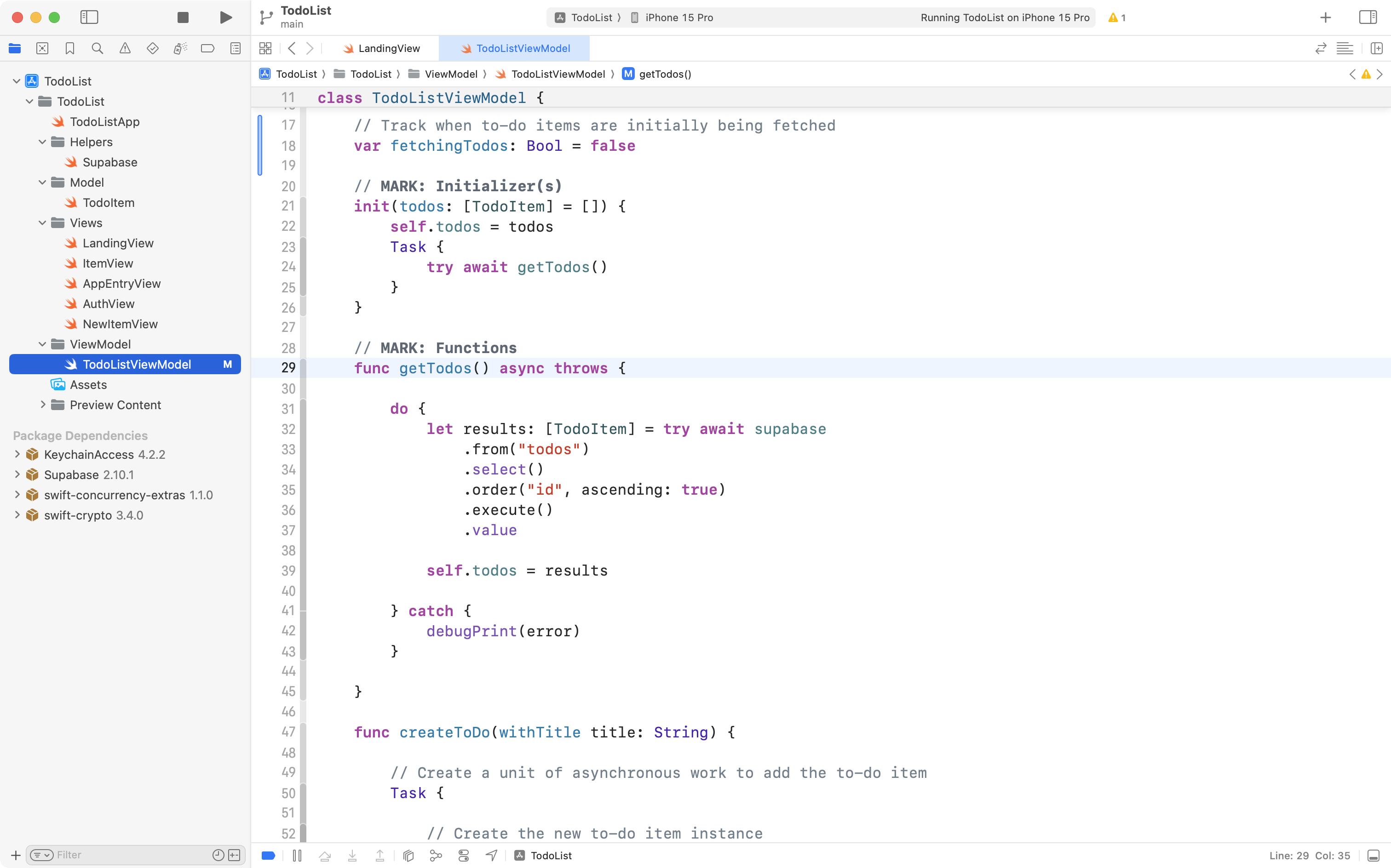This screenshot has width=1391, height=868.
Task: Collapse the Views folder
Action: coord(41,223)
